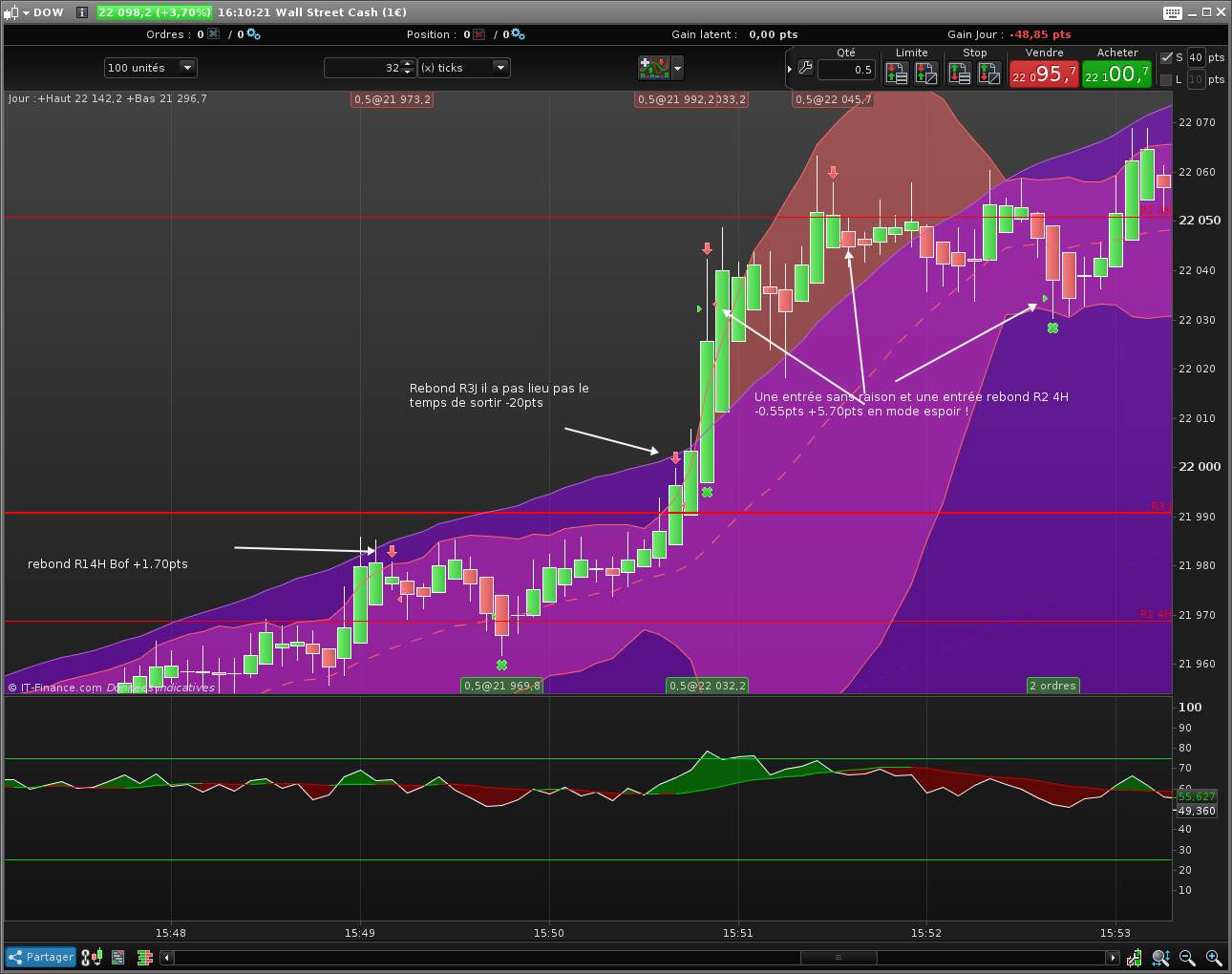The height and width of the screenshot is (974, 1232).
Task: Show the on-screen keyboard icon in title bar
Action: [1173, 12]
